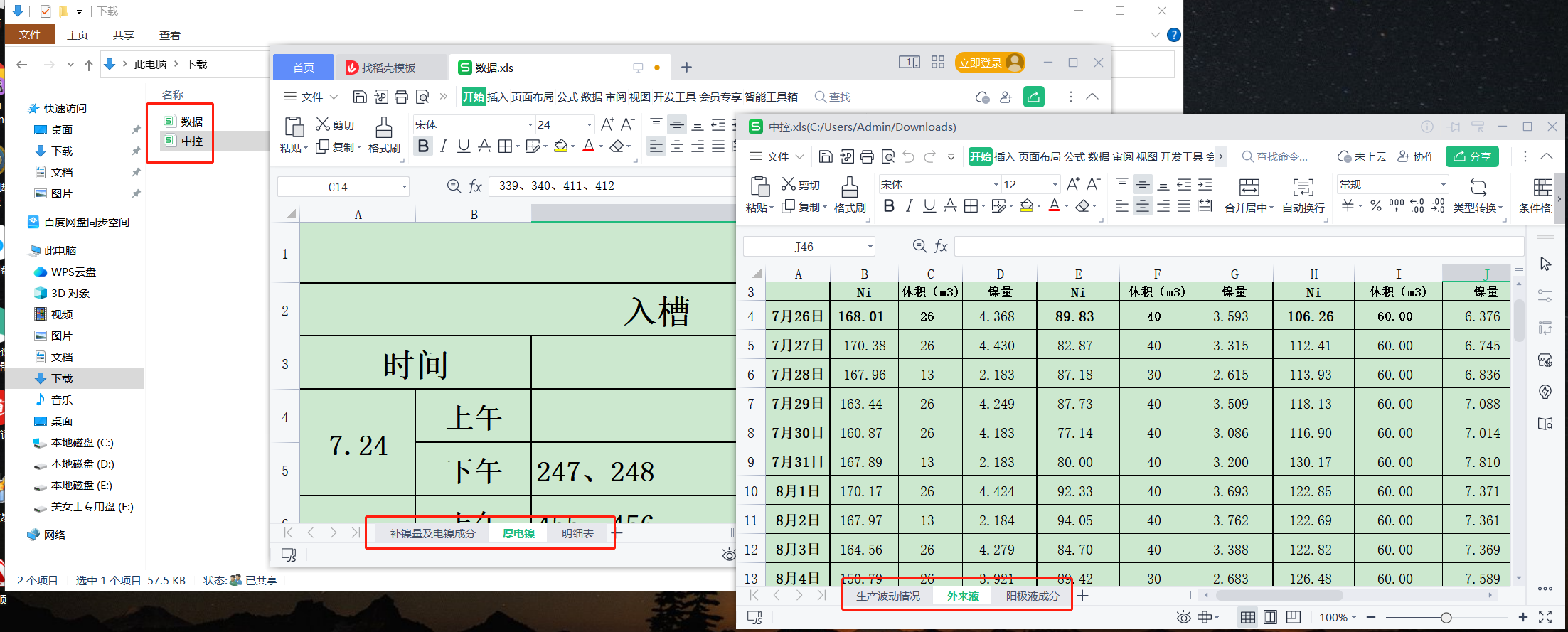Click the save icon in 中控 toolbar
Viewport: 1568px width, 632px height.
click(x=826, y=156)
